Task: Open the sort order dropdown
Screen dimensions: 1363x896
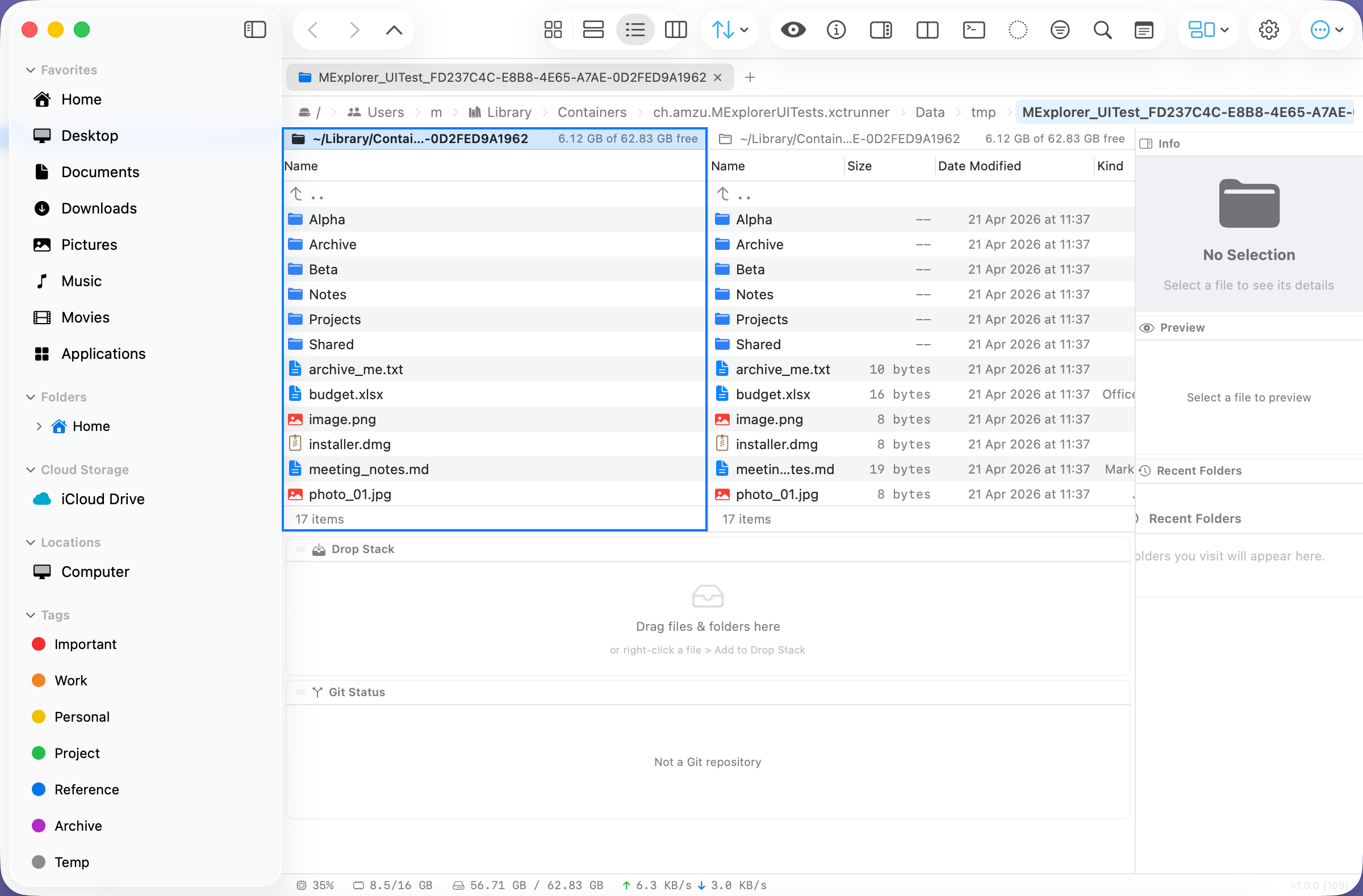Action: tap(730, 29)
